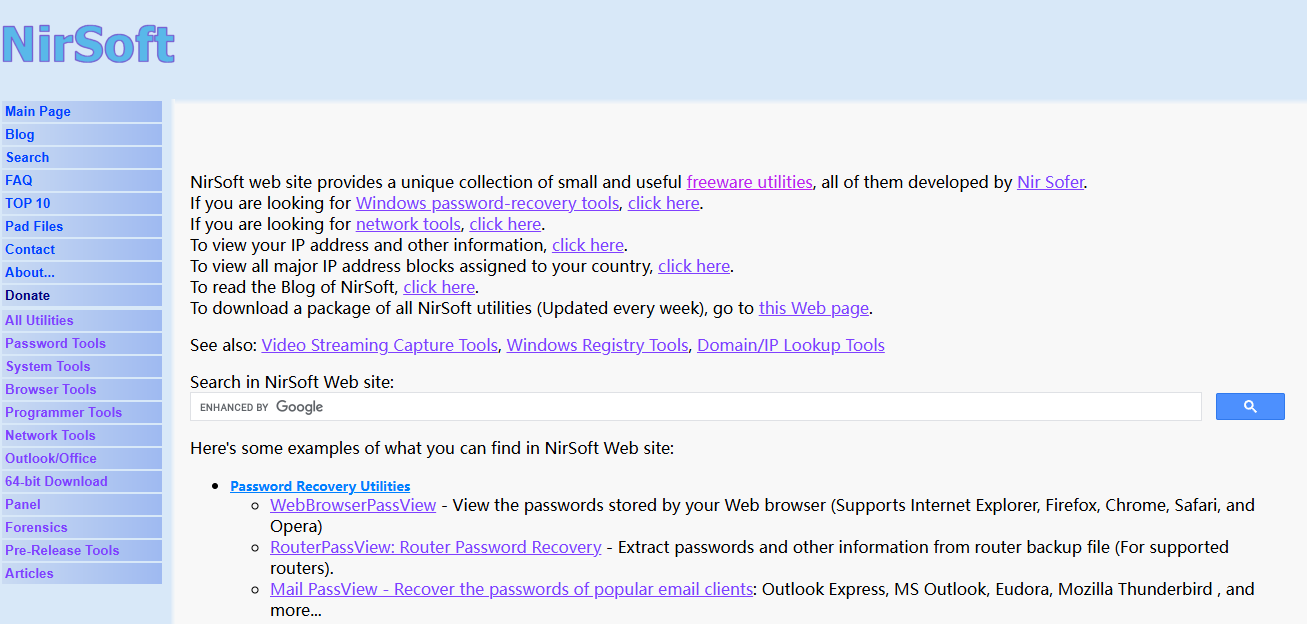The image size is (1307, 624).
Task: Open 'this Web page' package download link
Action: [814, 308]
